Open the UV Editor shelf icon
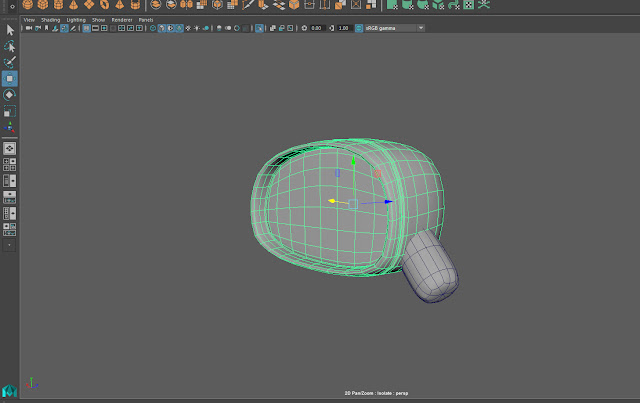640x403 pixels. tap(469, 4)
